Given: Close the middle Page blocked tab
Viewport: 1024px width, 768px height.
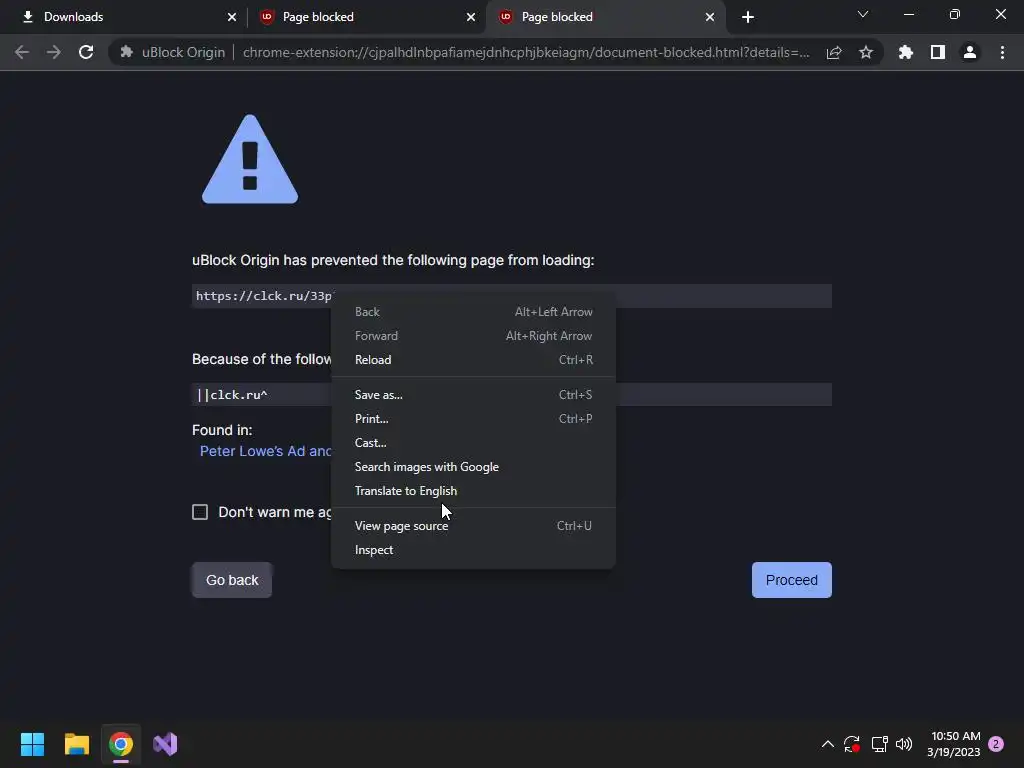Looking at the screenshot, I should pyautogui.click(x=471, y=17).
